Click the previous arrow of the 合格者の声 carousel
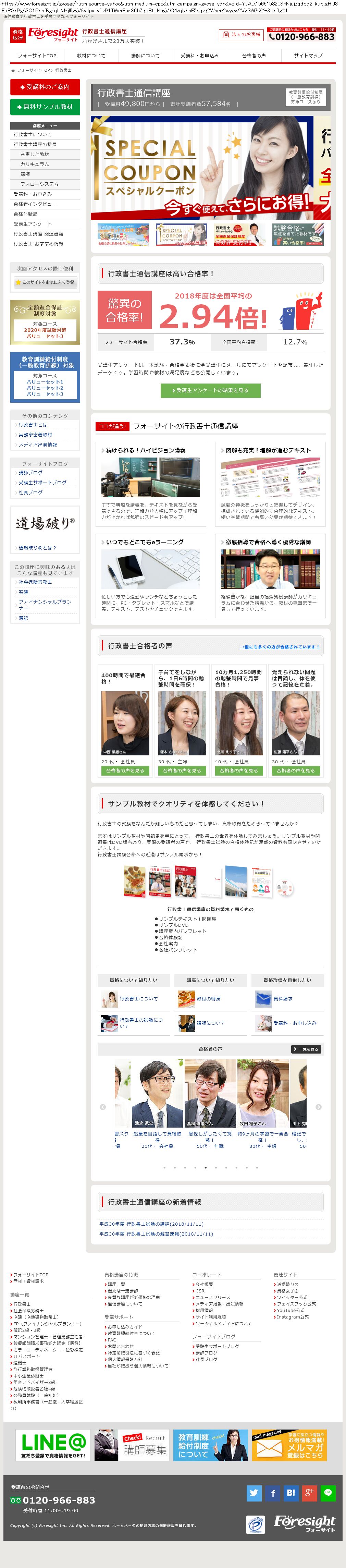346x1568 pixels. [x=103, y=1107]
